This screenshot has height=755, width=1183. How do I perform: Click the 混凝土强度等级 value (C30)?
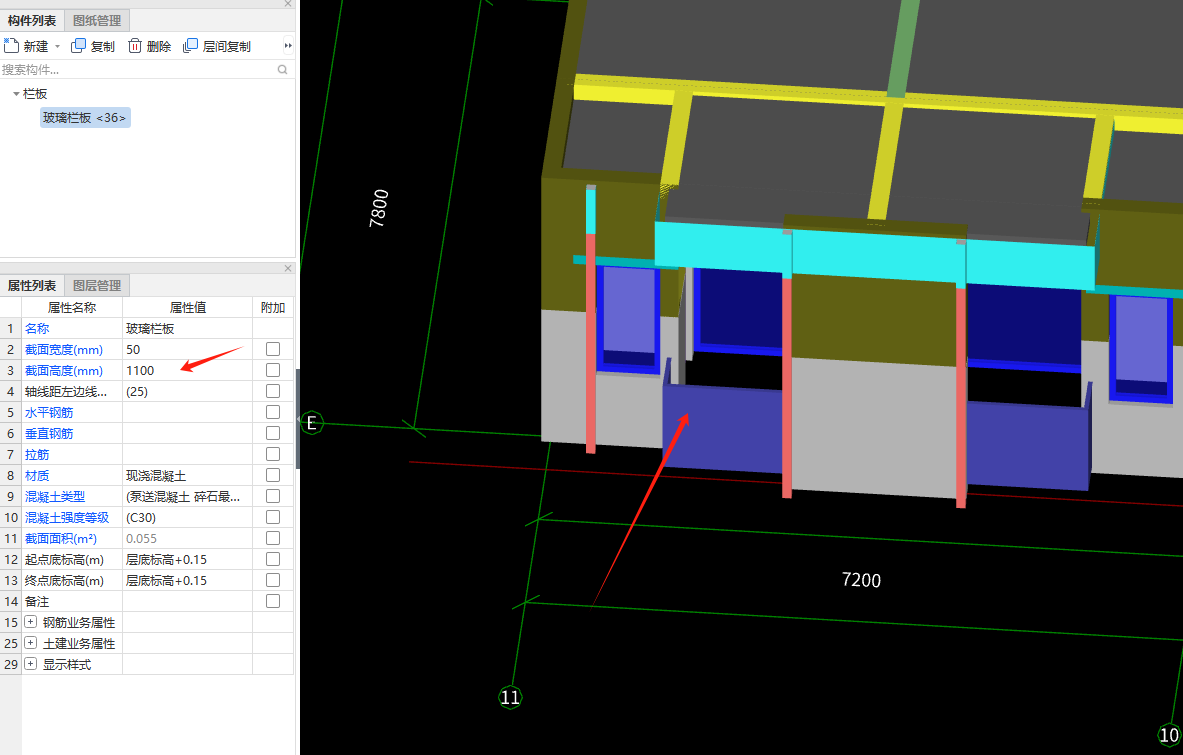[x=141, y=517]
